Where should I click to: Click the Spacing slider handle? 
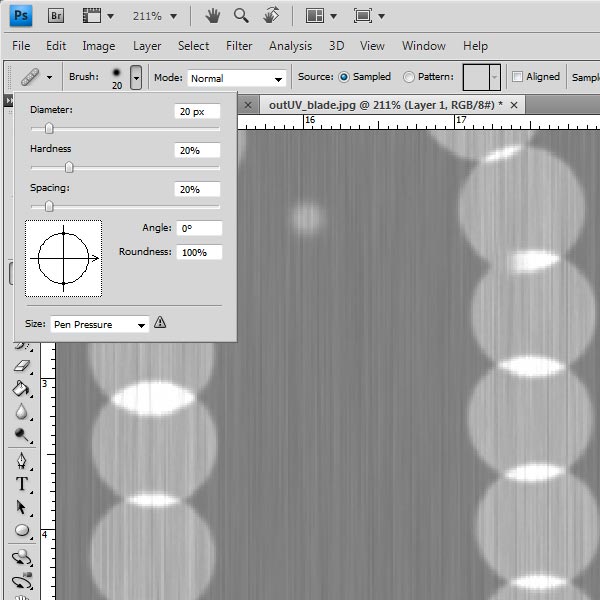(x=49, y=207)
